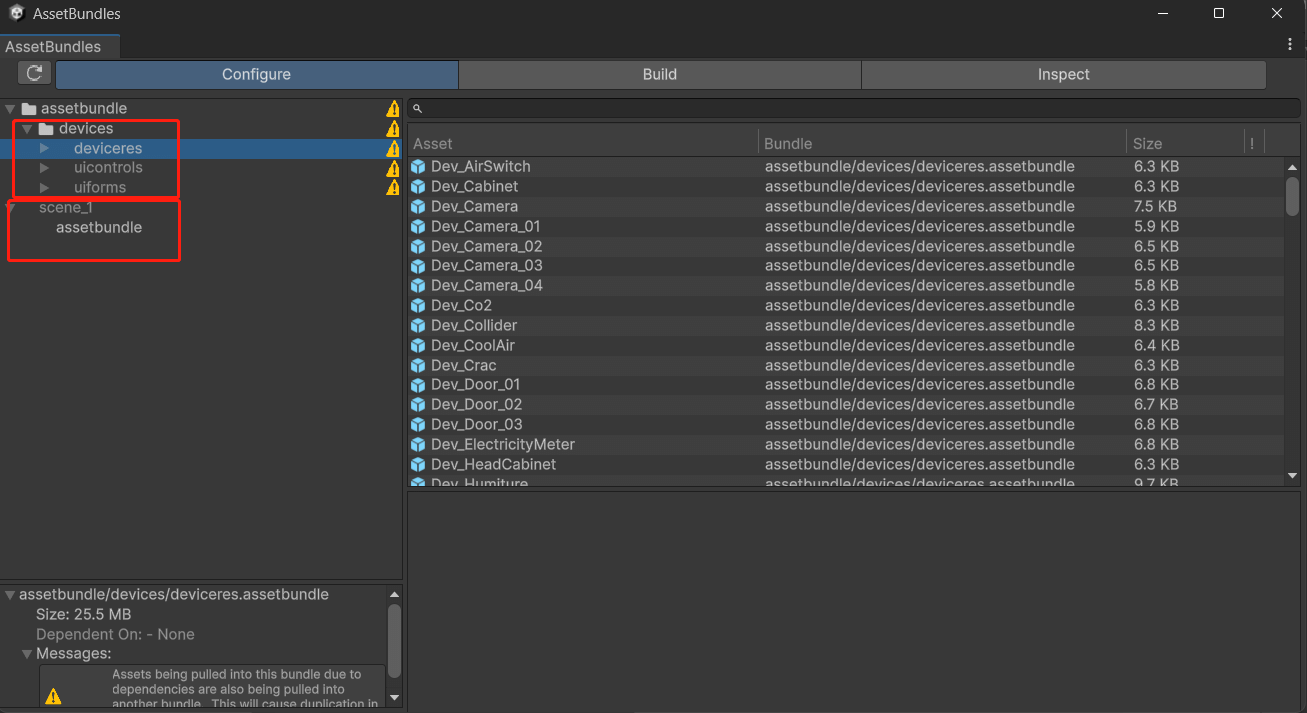
Task: Click the search magnifier icon
Action: coord(418,109)
